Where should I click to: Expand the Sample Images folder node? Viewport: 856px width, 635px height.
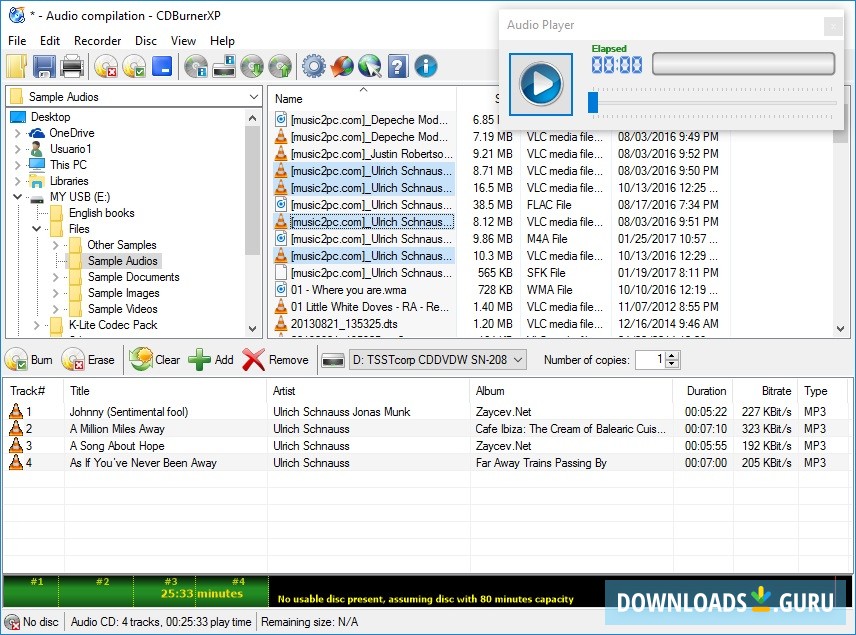[x=55, y=293]
